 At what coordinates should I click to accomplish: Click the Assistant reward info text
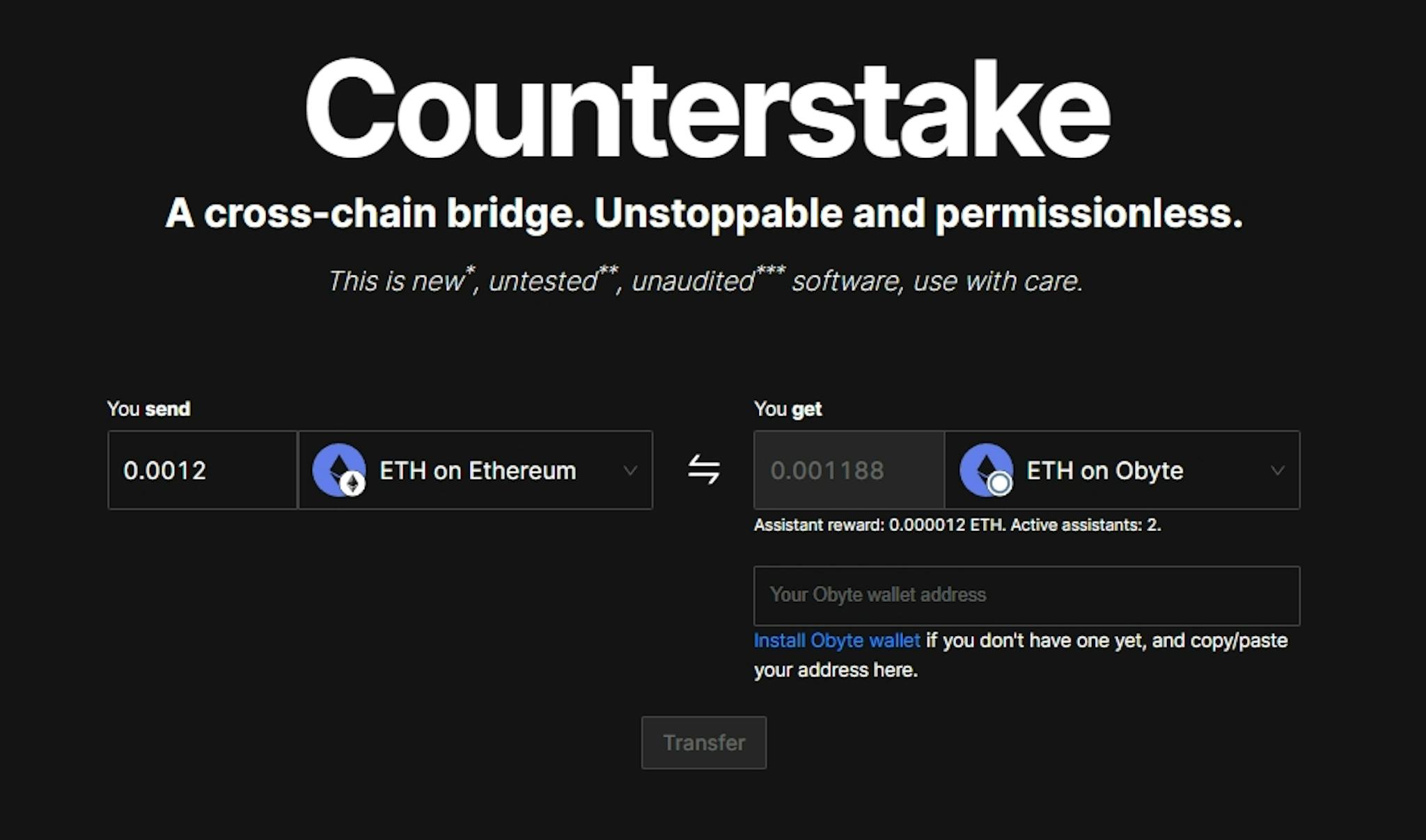tap(957, 525)
